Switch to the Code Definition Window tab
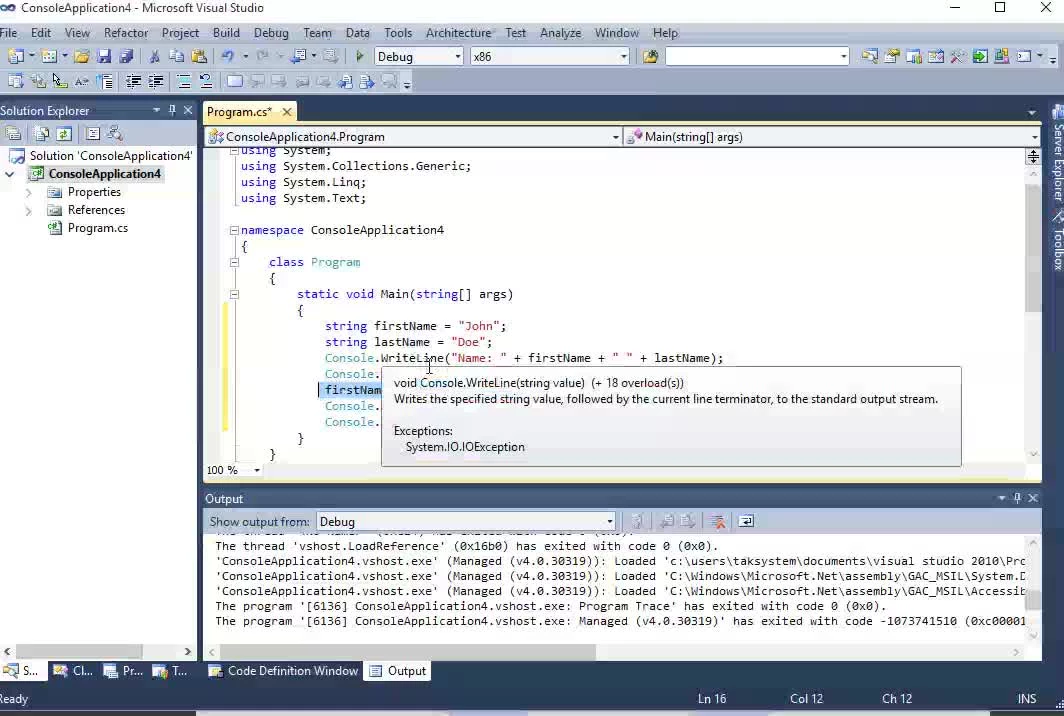 tap(284, 671)
